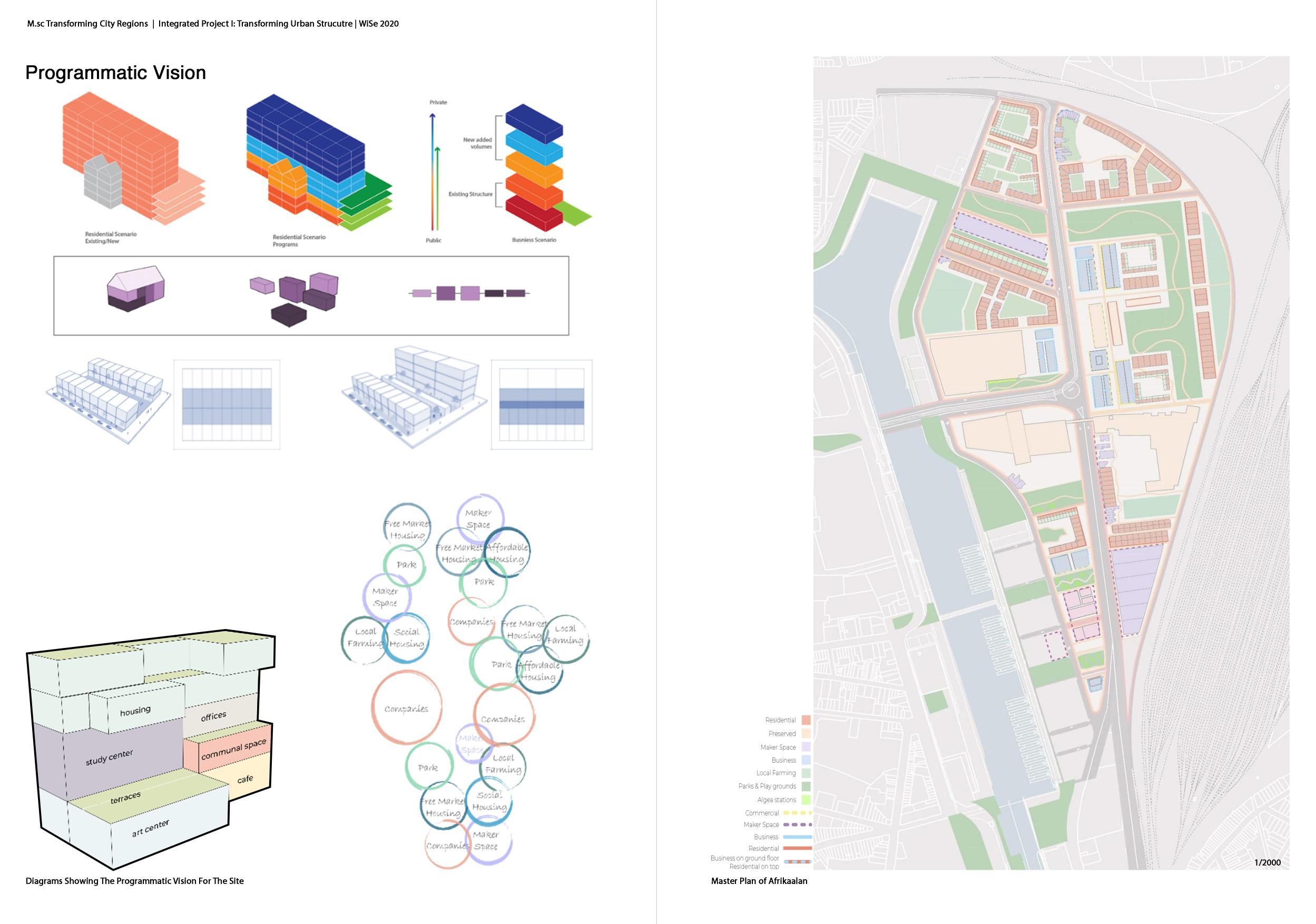The width and height of the screenshot is (1316, 924).
Task: Click the Residential legend color swatch
Action: point(806,720)
